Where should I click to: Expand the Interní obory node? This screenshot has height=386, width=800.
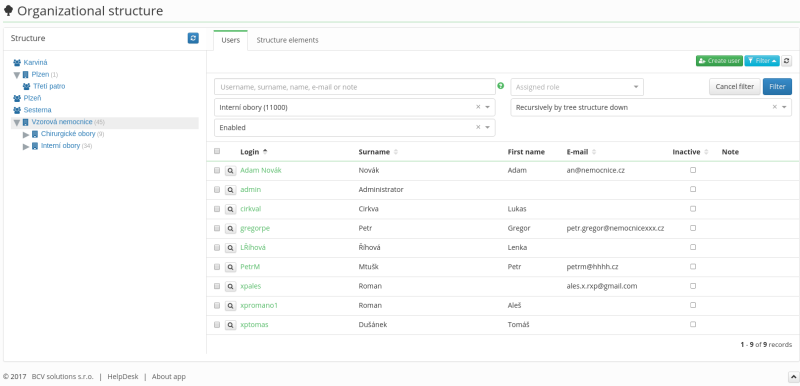pos(26,146)
